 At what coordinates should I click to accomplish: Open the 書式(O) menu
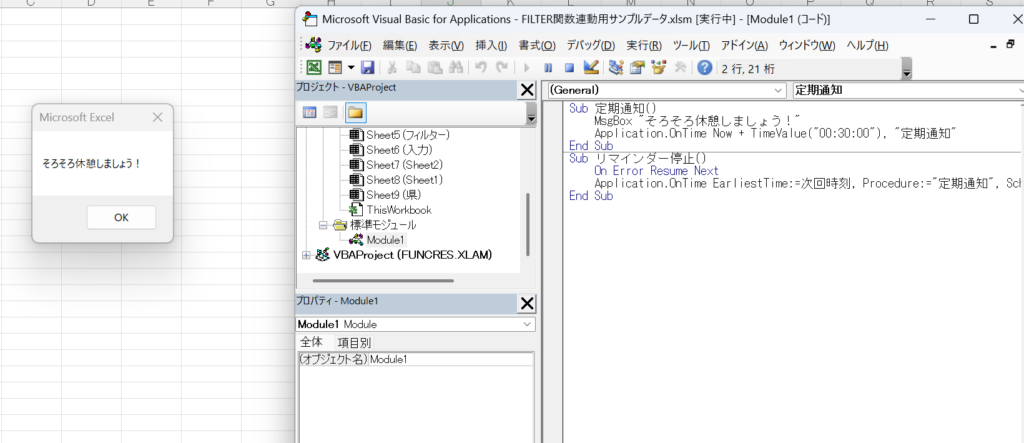tap(537, 46)
